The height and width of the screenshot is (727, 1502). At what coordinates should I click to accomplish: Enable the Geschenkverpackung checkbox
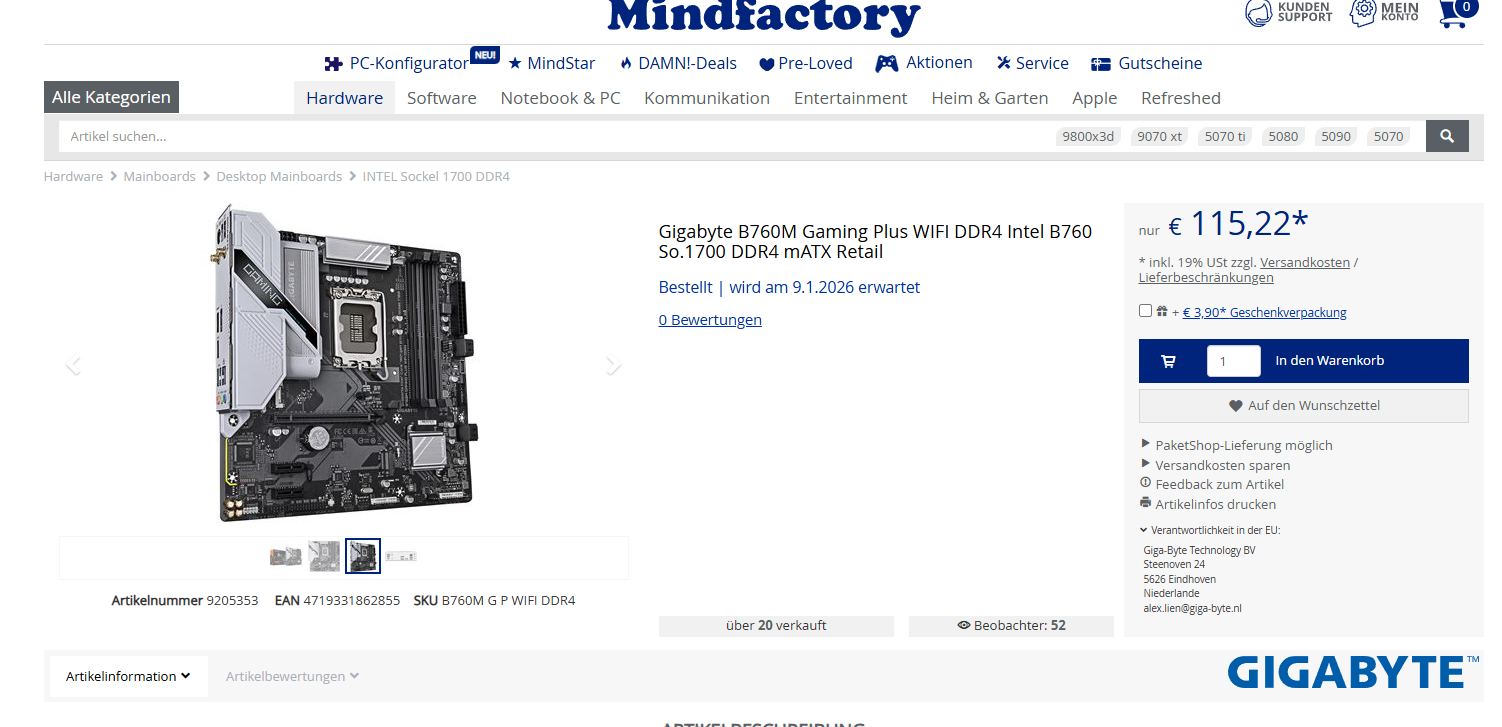point(1146,311)
